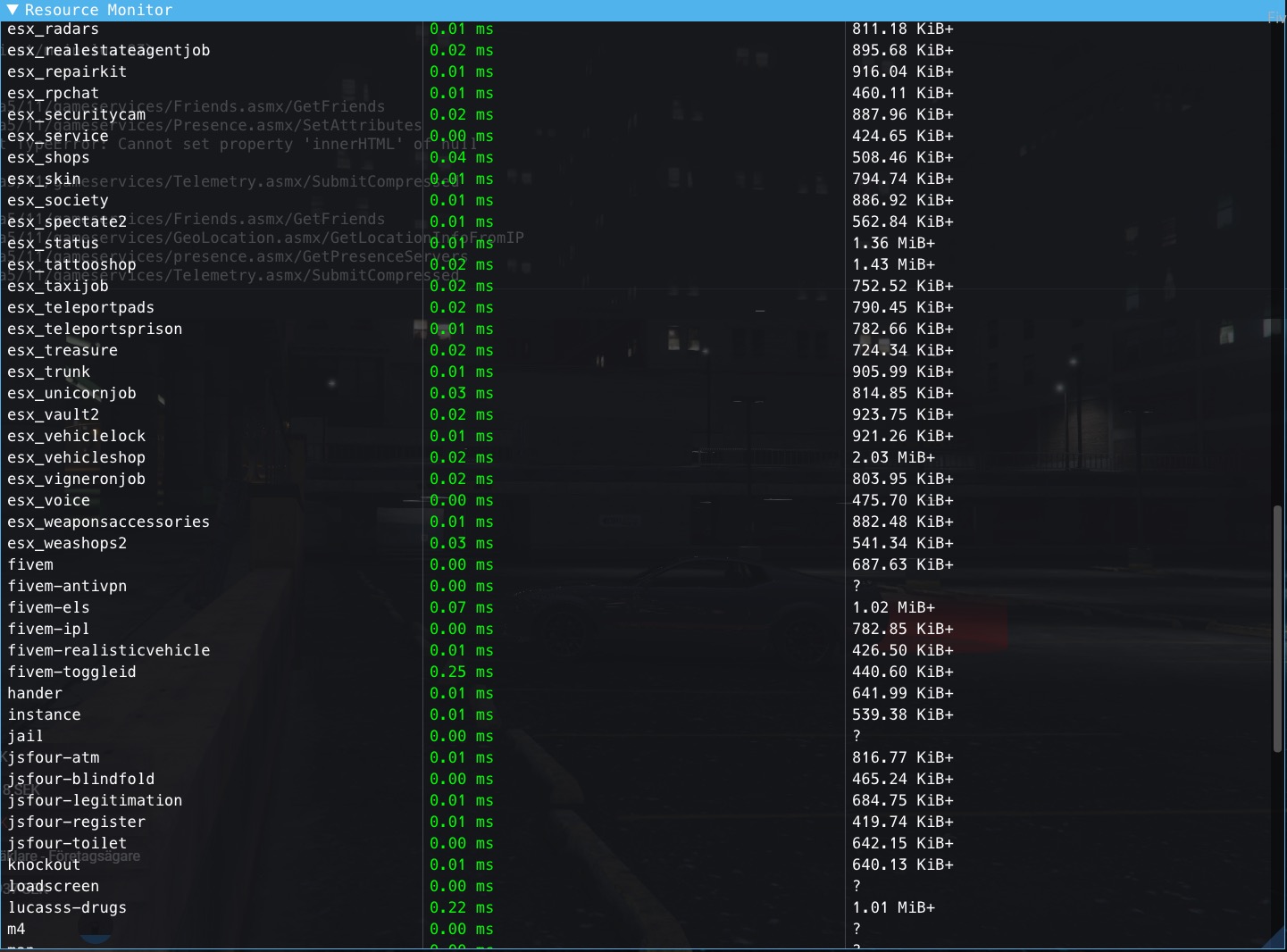Click esx_securitycam resource name
Viewport: 1287px width, 952px height.
pyautogui.click(x=77, y=115)
